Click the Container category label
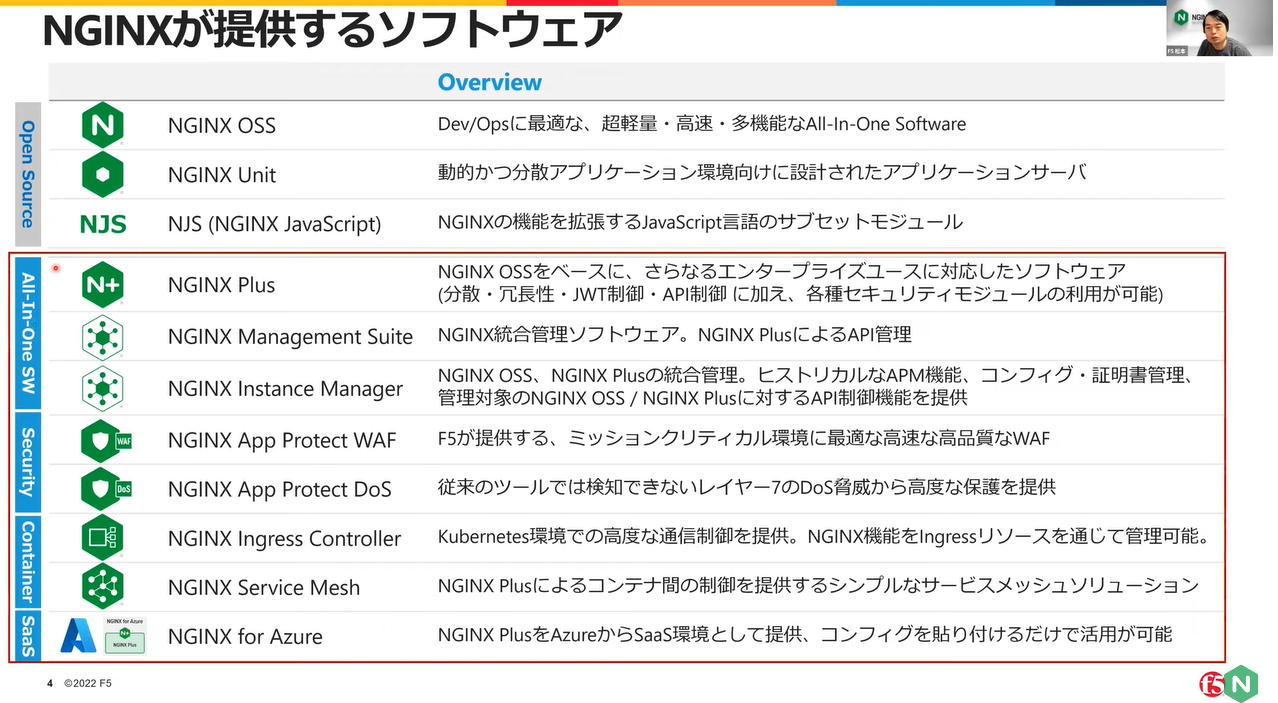This screenshot has height=703, width=1278. point(28,562)
